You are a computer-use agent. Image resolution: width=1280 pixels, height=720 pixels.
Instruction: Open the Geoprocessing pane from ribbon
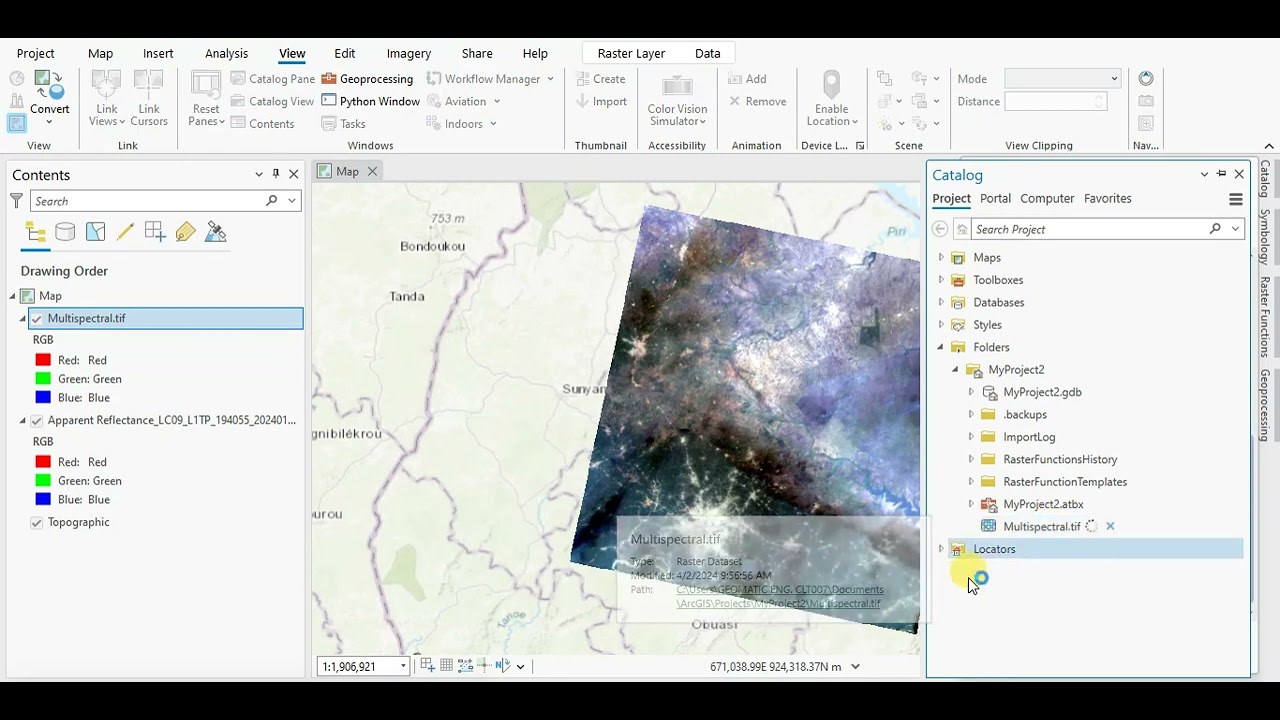pyautogui.click(x=367, y=79)
